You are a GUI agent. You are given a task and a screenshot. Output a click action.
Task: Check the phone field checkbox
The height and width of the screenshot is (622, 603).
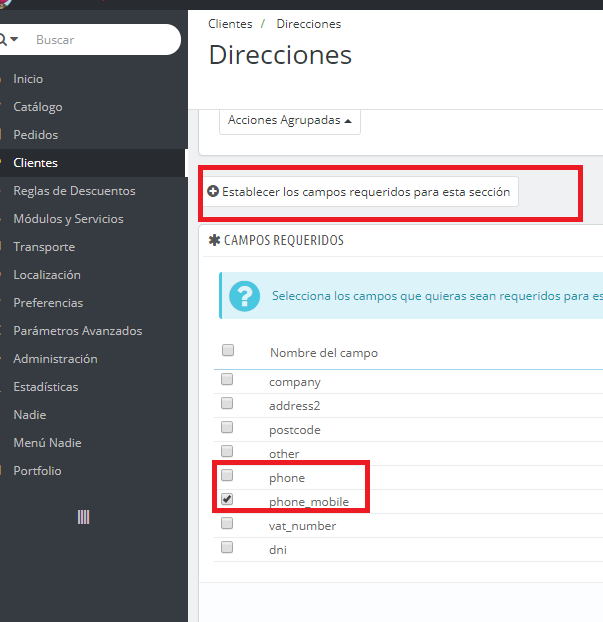(x=227, y=475)
